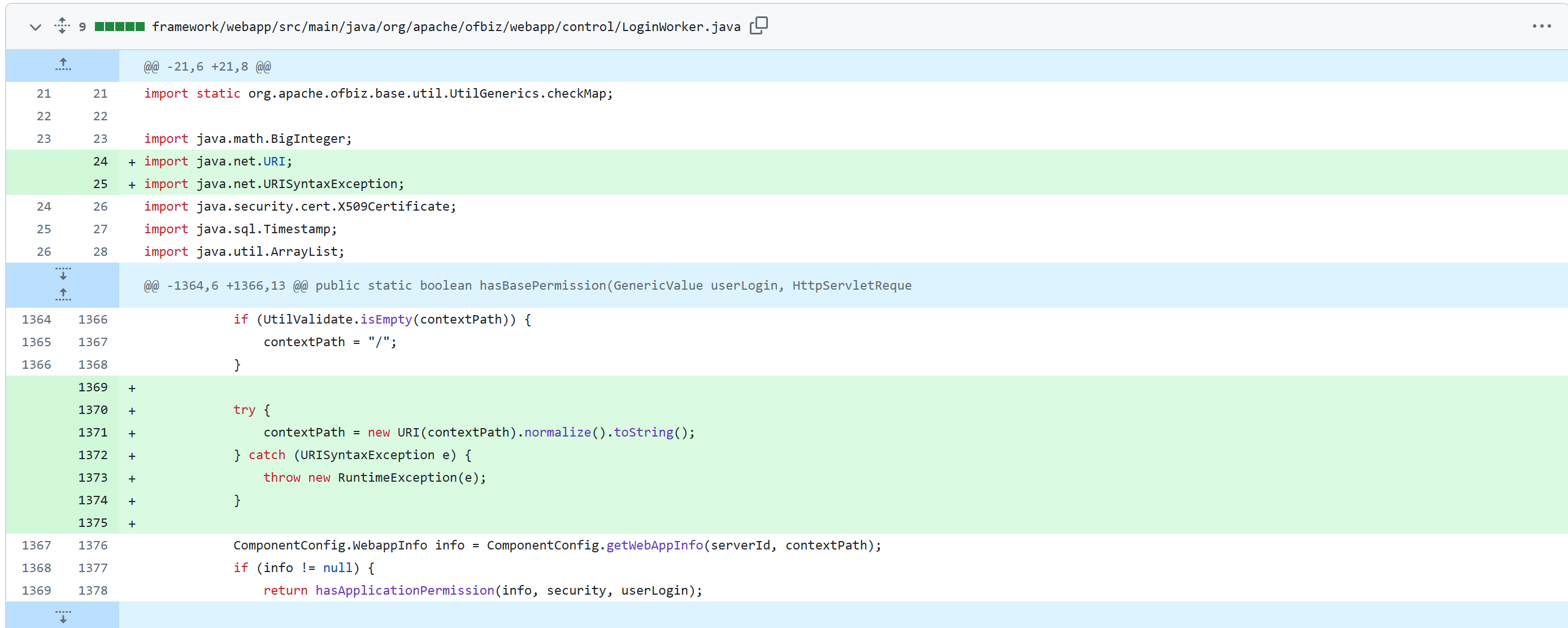Image resolution: width=1568 pixels, height=628 pixels.
Task: Select new line number 1375
Action: (93, 523)
